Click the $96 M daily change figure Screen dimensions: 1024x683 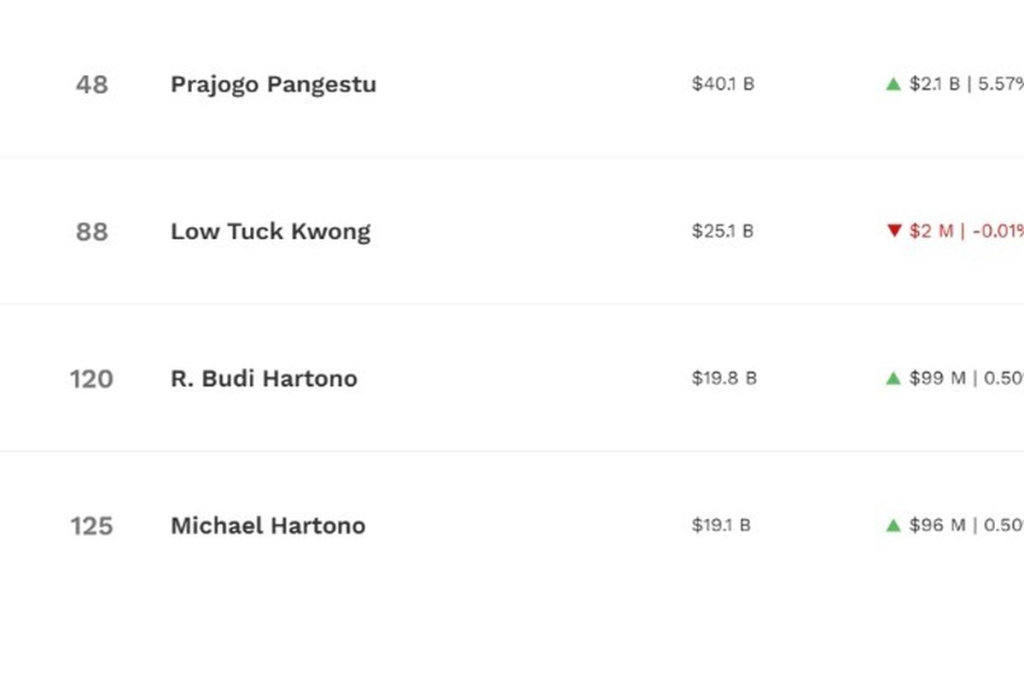937,525
